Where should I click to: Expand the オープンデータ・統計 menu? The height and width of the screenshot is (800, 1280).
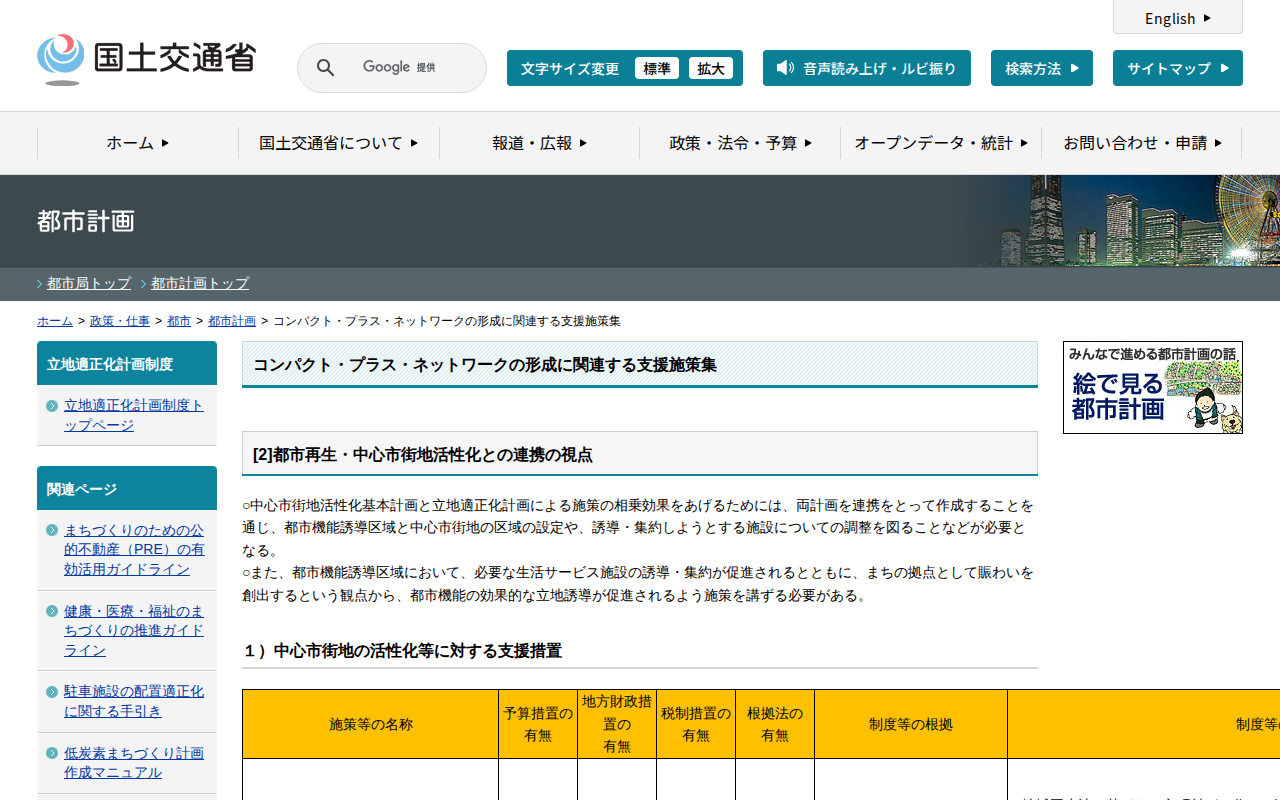tap(940, 143)
